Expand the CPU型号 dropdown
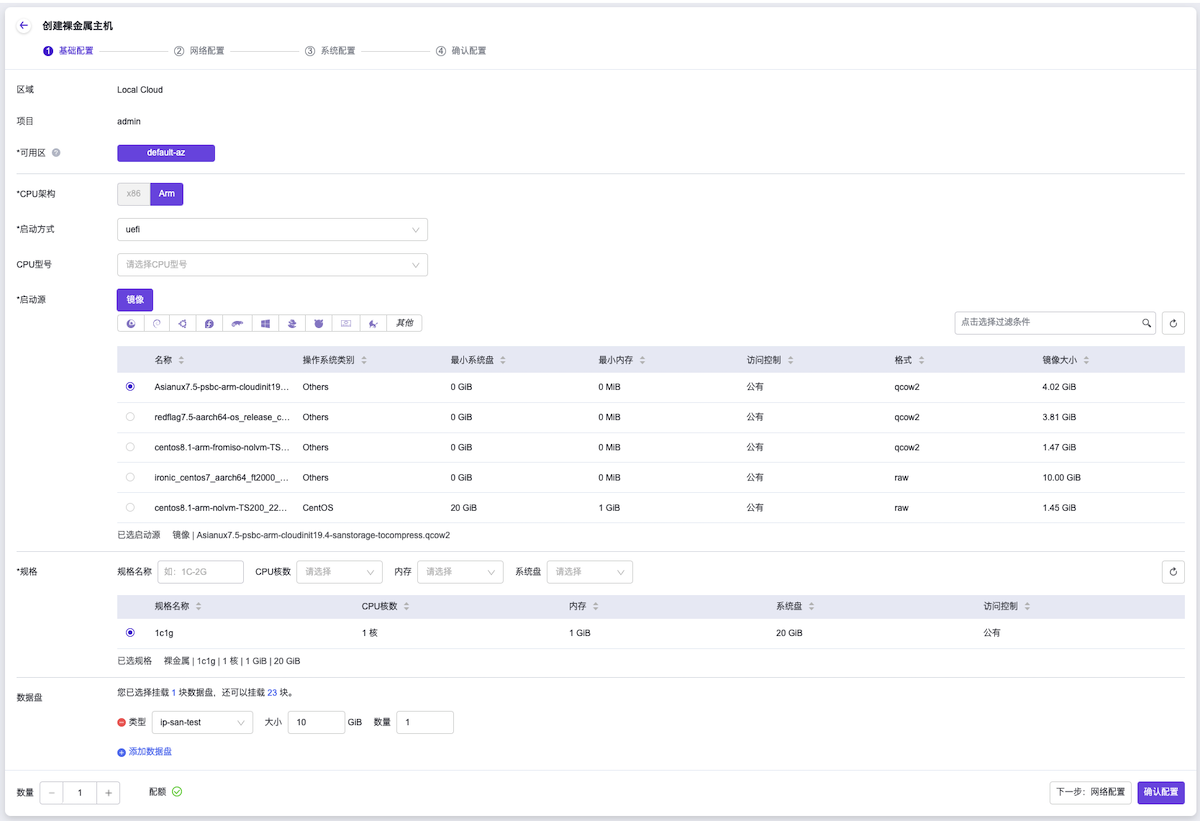The image size is (1200, 821). (x=272, y=265)
